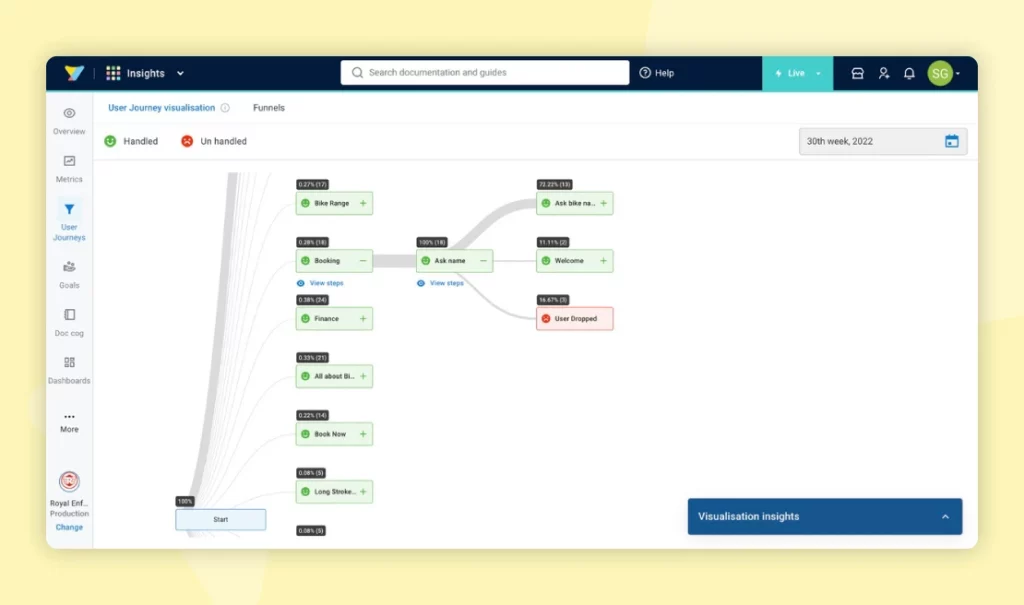
Task: Expand the Insights module dropdown
Action: pos(180,73)
